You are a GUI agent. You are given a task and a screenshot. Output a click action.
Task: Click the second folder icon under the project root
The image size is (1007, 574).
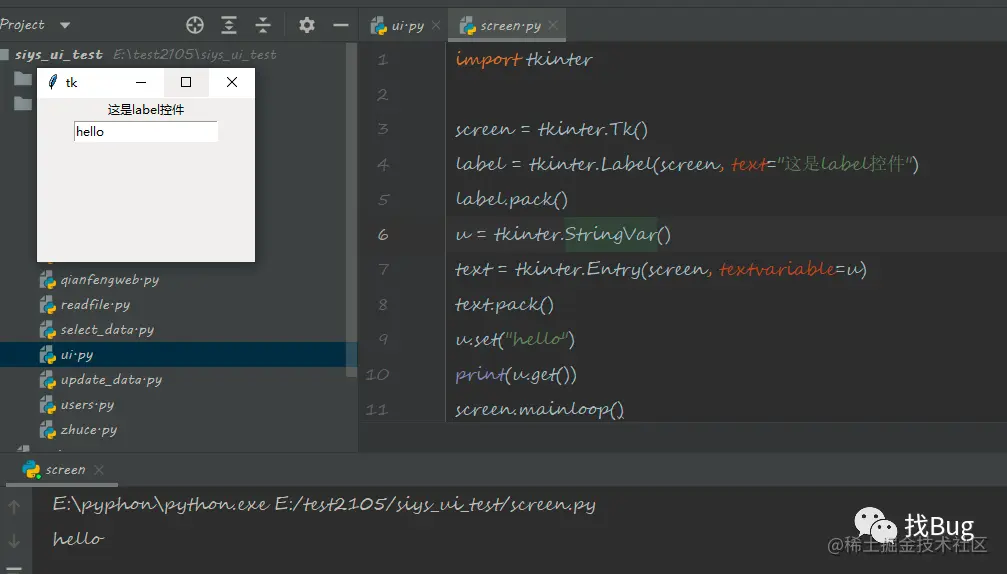pyautogui.click(x=23, y=103)
